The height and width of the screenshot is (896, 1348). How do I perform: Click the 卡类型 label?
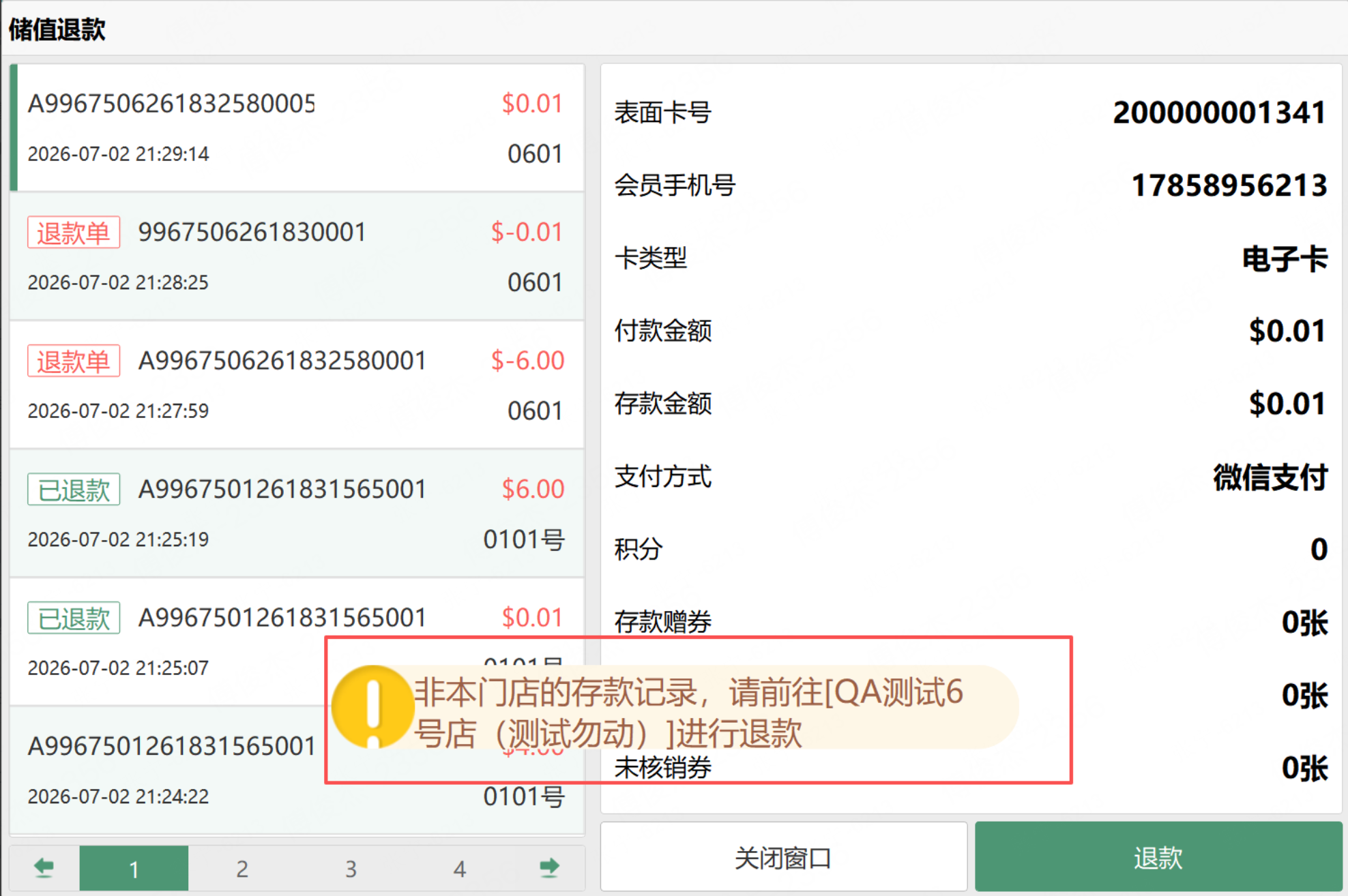click(x=651, y=258)
